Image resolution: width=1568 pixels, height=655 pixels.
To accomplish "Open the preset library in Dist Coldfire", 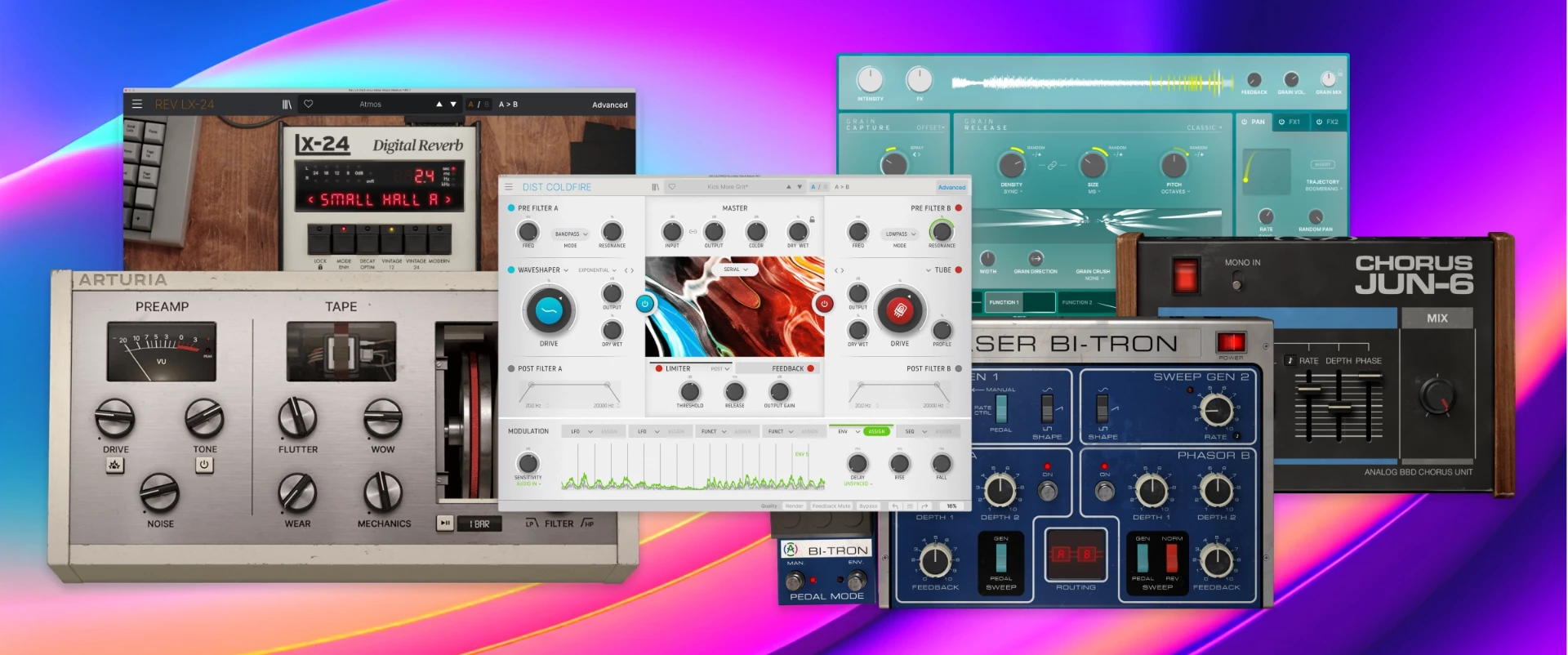I will [655, 187].
